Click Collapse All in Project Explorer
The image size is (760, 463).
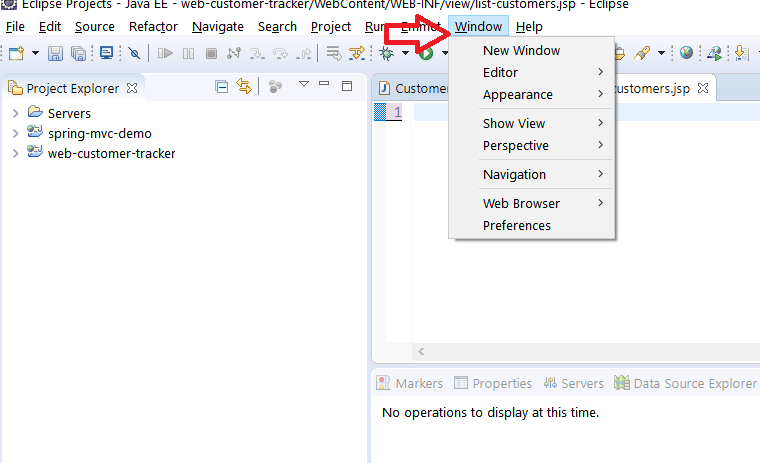coord(222,87)
